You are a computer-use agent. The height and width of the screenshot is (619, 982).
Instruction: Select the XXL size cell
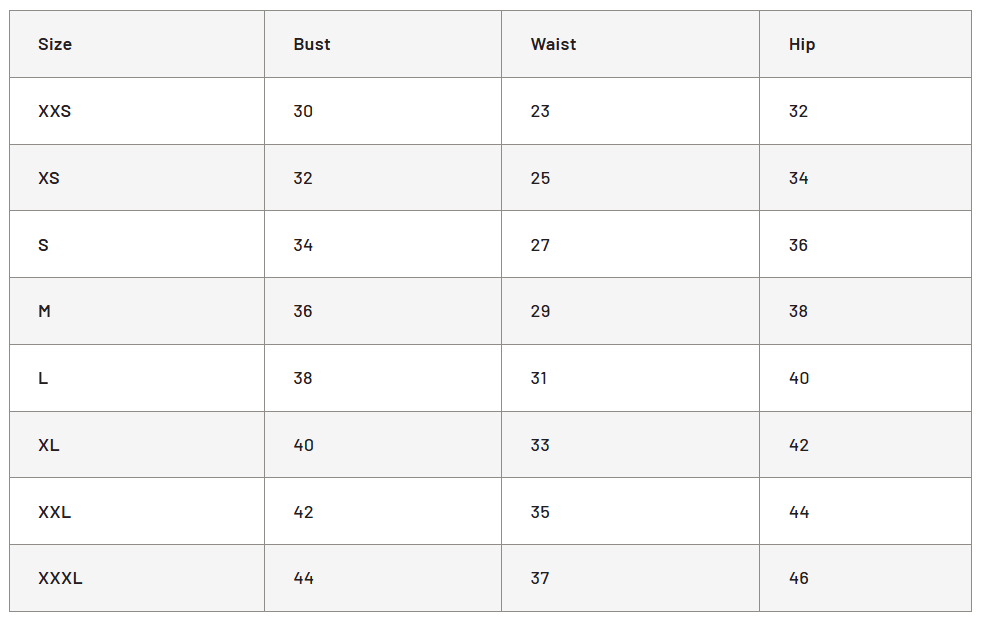tap(137, 511)
